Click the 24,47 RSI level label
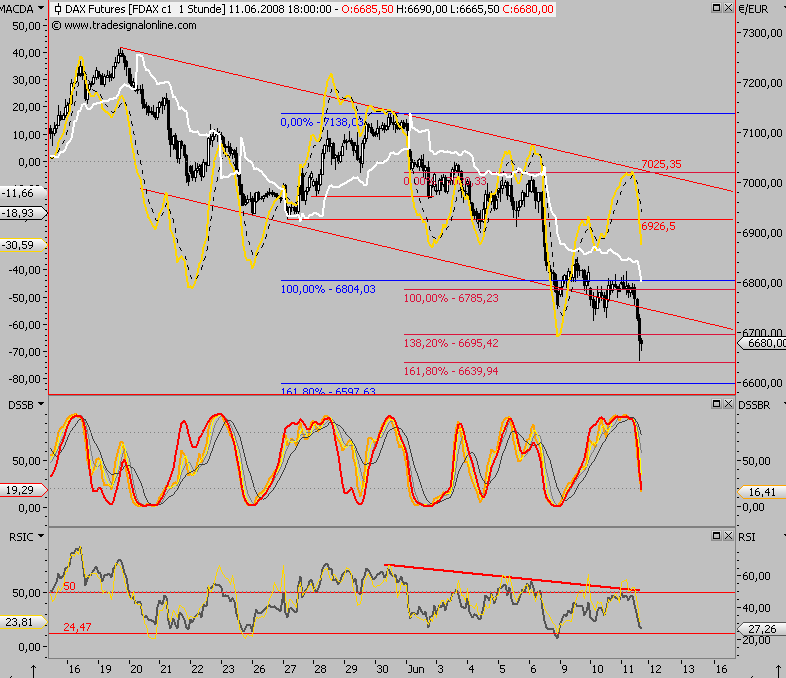 coord(77,627)
